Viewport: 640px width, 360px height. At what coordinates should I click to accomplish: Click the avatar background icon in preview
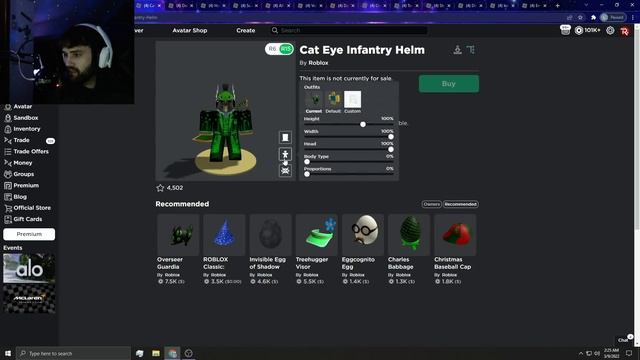pyautogui.click(x=285, y=138)
